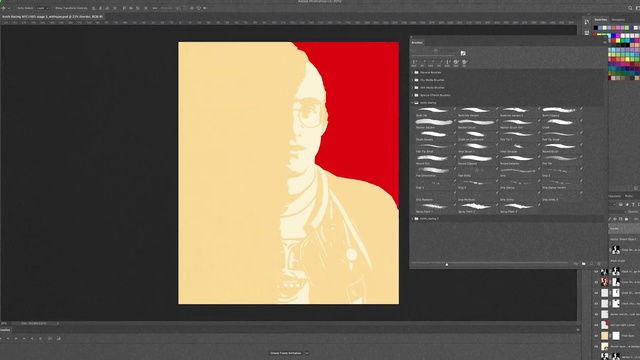Create new brush group folder icon

coord(584,264)
